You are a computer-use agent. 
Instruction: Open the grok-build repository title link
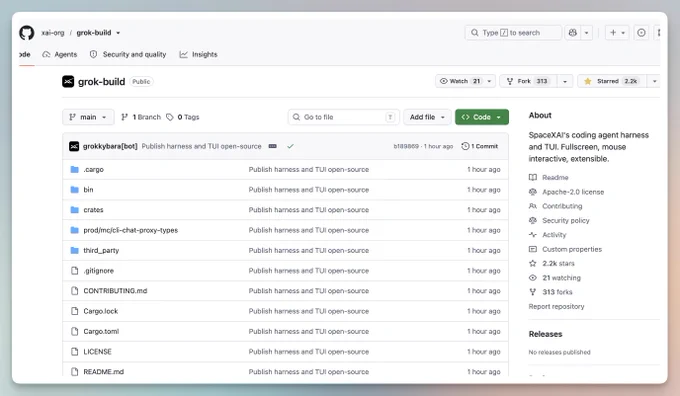101,82
